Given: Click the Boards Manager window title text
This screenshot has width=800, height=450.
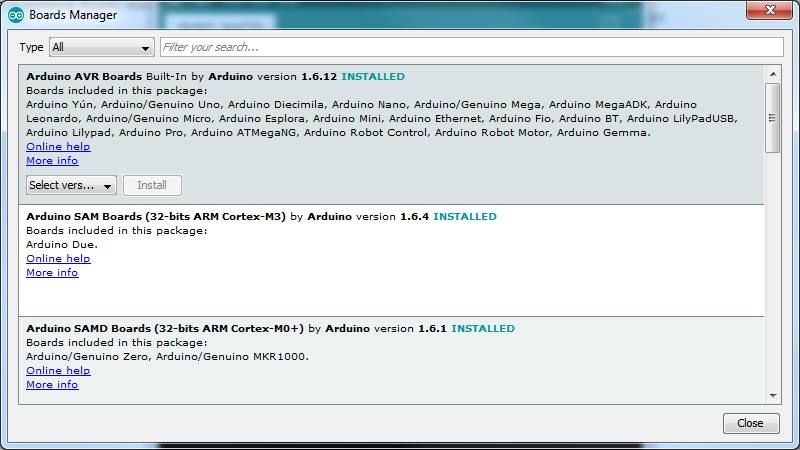Looking at the screenshot, I should [x=73, y=15].
